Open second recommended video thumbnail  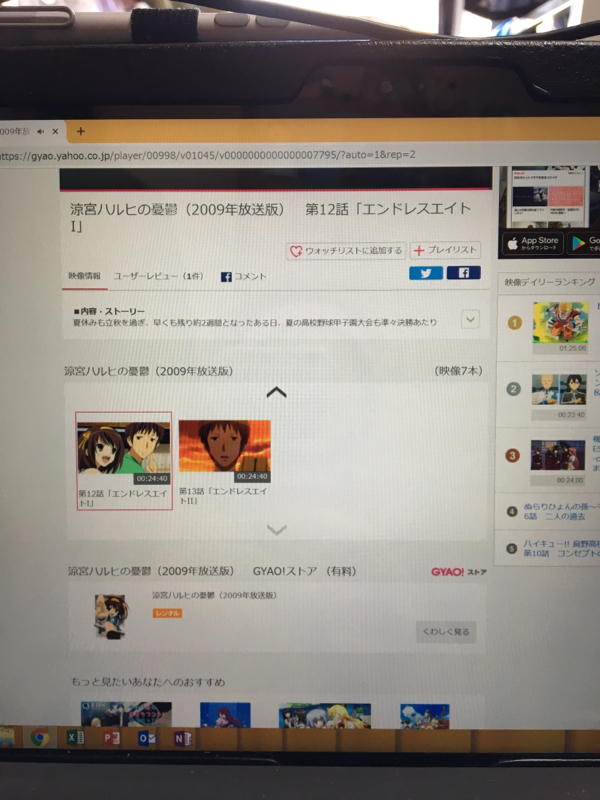pyautogui.click(x=225, y=715)
